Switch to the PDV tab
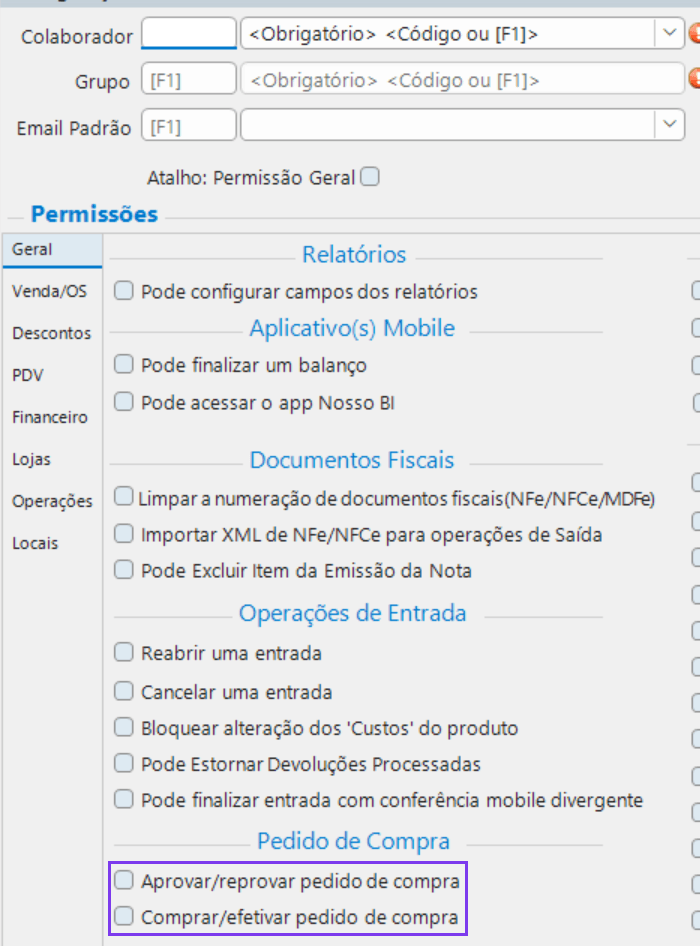 (x=28, y=375)
